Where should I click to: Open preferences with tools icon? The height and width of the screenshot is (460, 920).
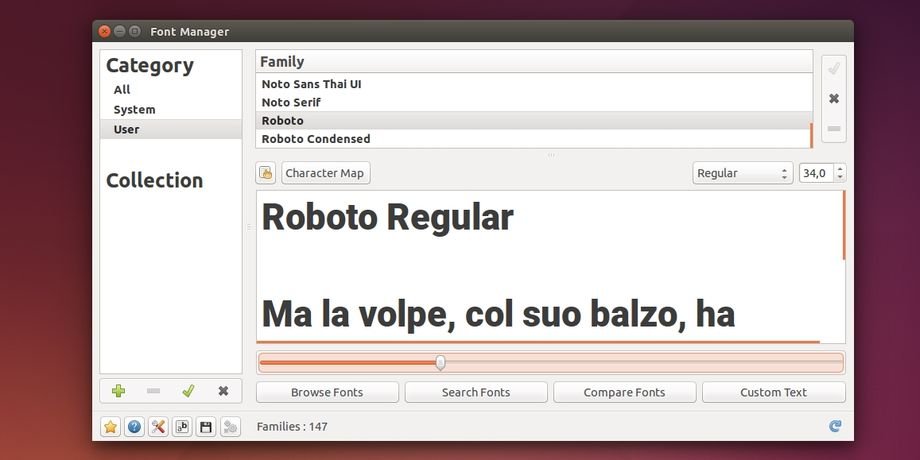tap(158, 427)
